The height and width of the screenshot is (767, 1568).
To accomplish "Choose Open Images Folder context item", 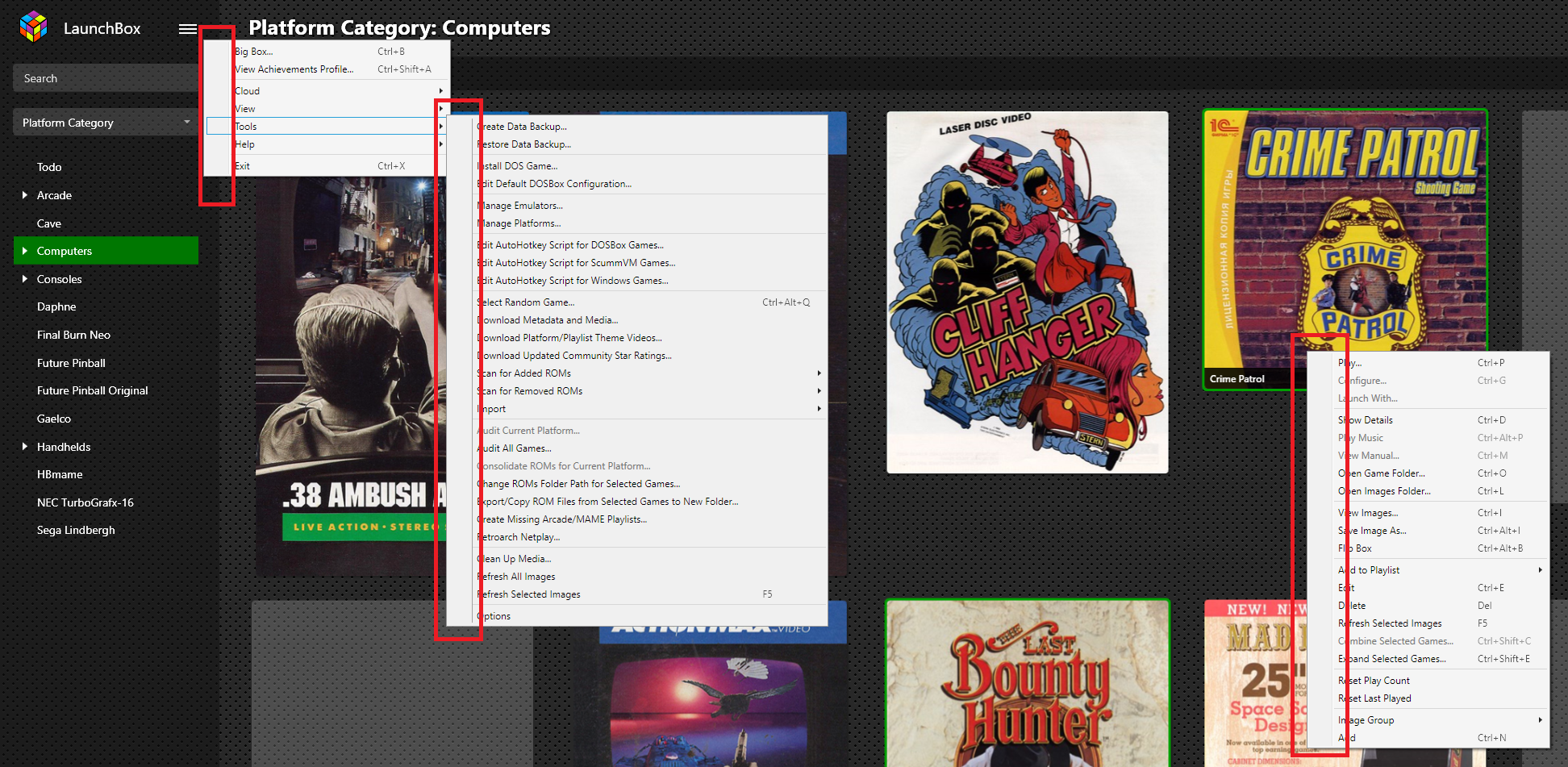I will click(x=1428, y=491).
